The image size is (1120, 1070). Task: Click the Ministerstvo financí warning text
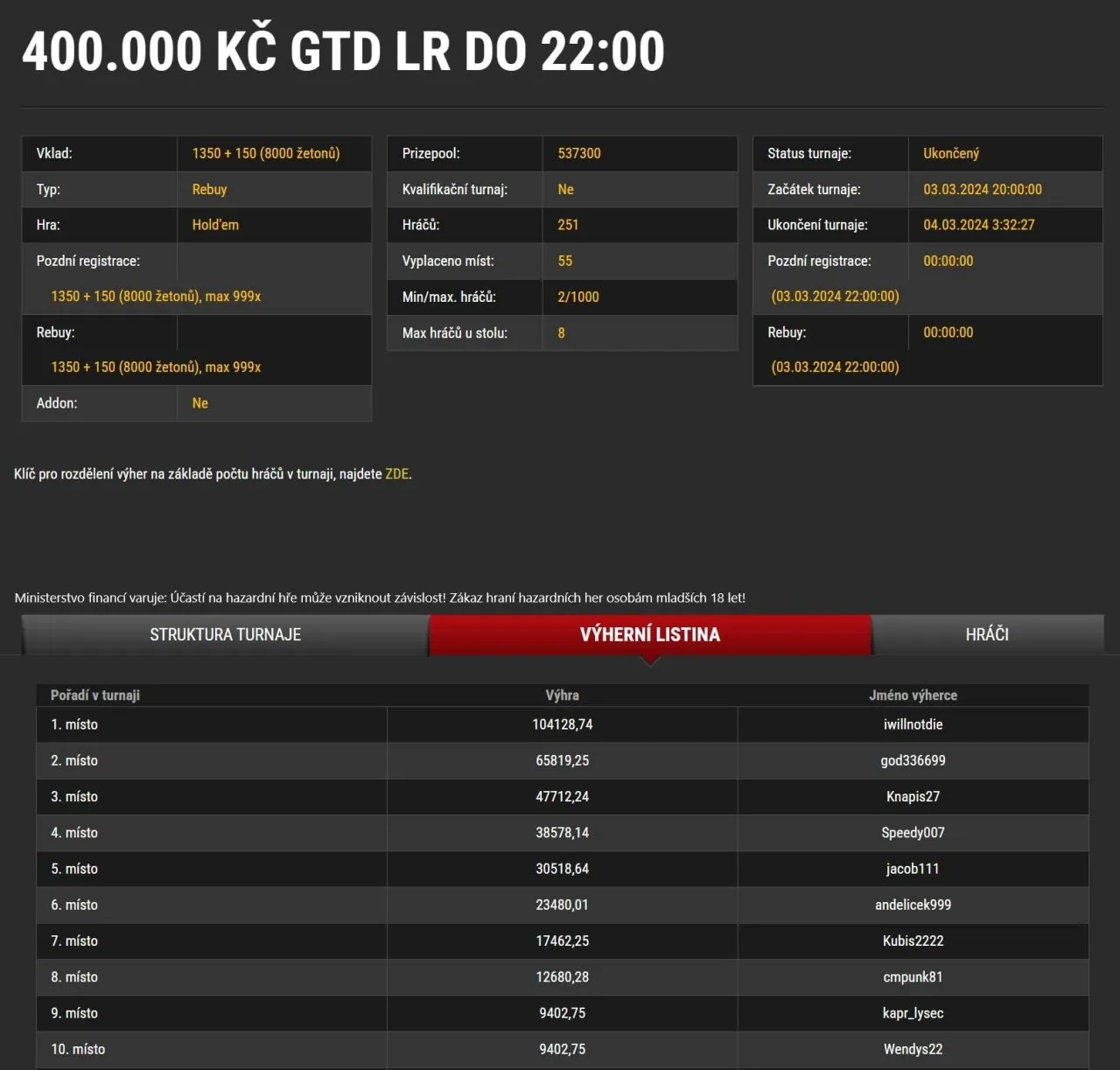click(x=380, y=598)
